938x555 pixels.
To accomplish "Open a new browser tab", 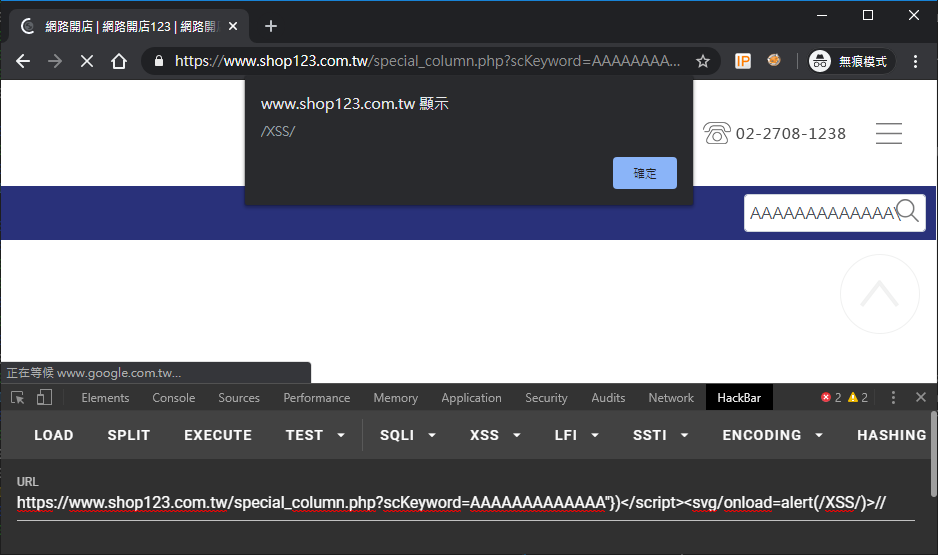I will click(271, 26).
